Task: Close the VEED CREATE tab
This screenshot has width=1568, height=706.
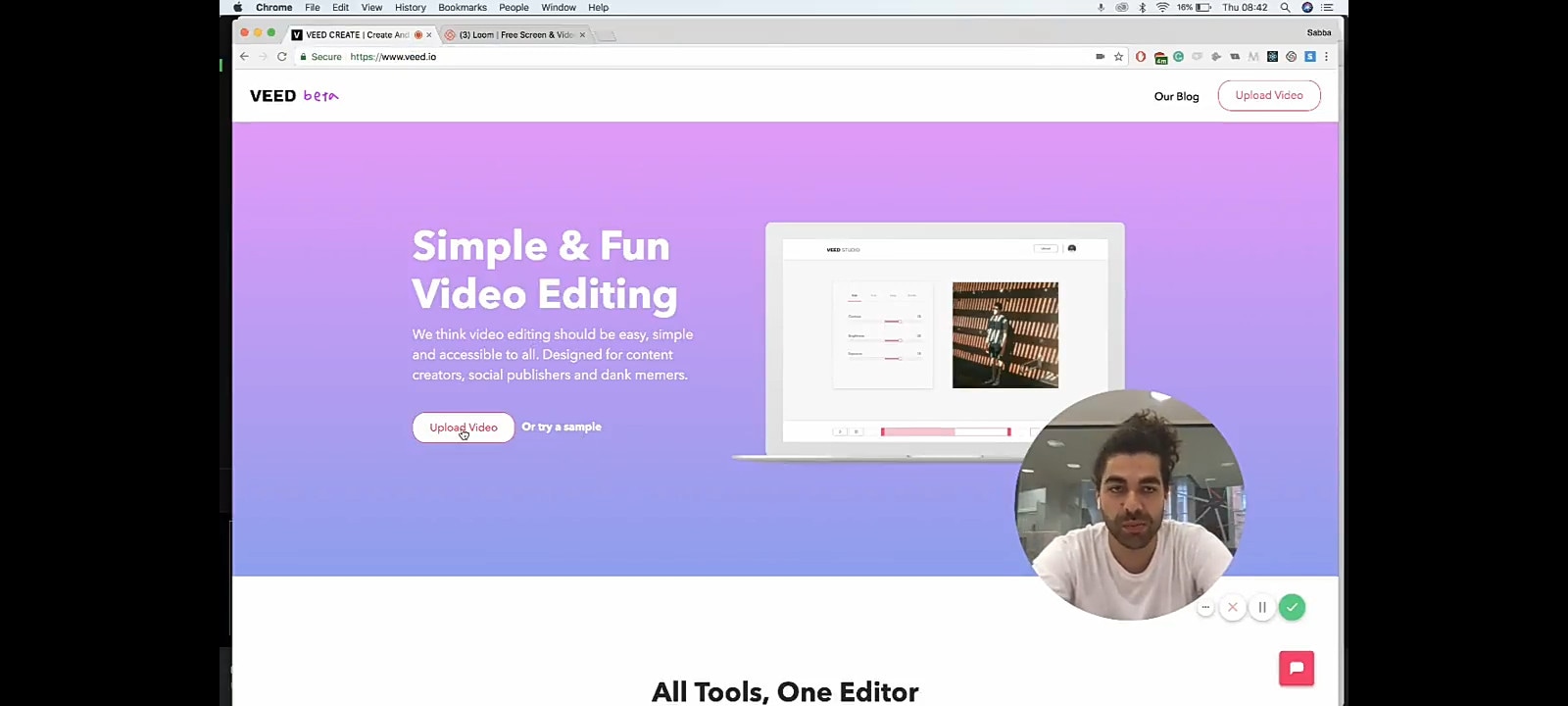Action: tap(428, 34)
